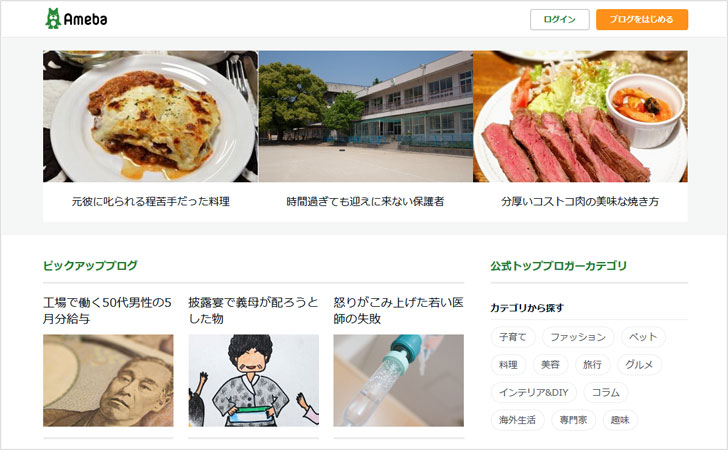Image resolution: width=728 pixels, height=450 pixels.
Task: Open link 分厚いコストコ肉の美味な焼き方
Action: pos(580,202)
